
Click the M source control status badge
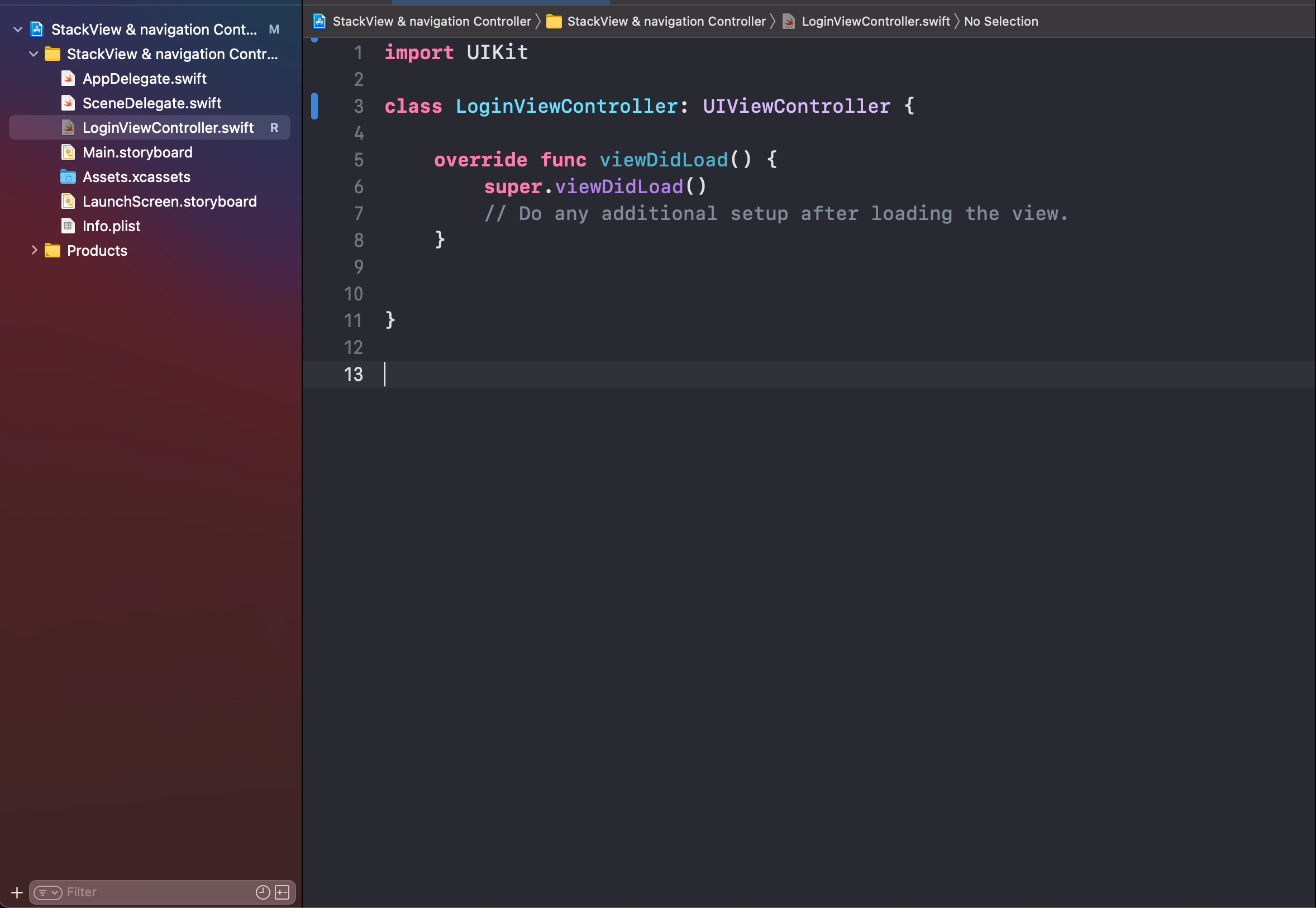pos(274,29)
